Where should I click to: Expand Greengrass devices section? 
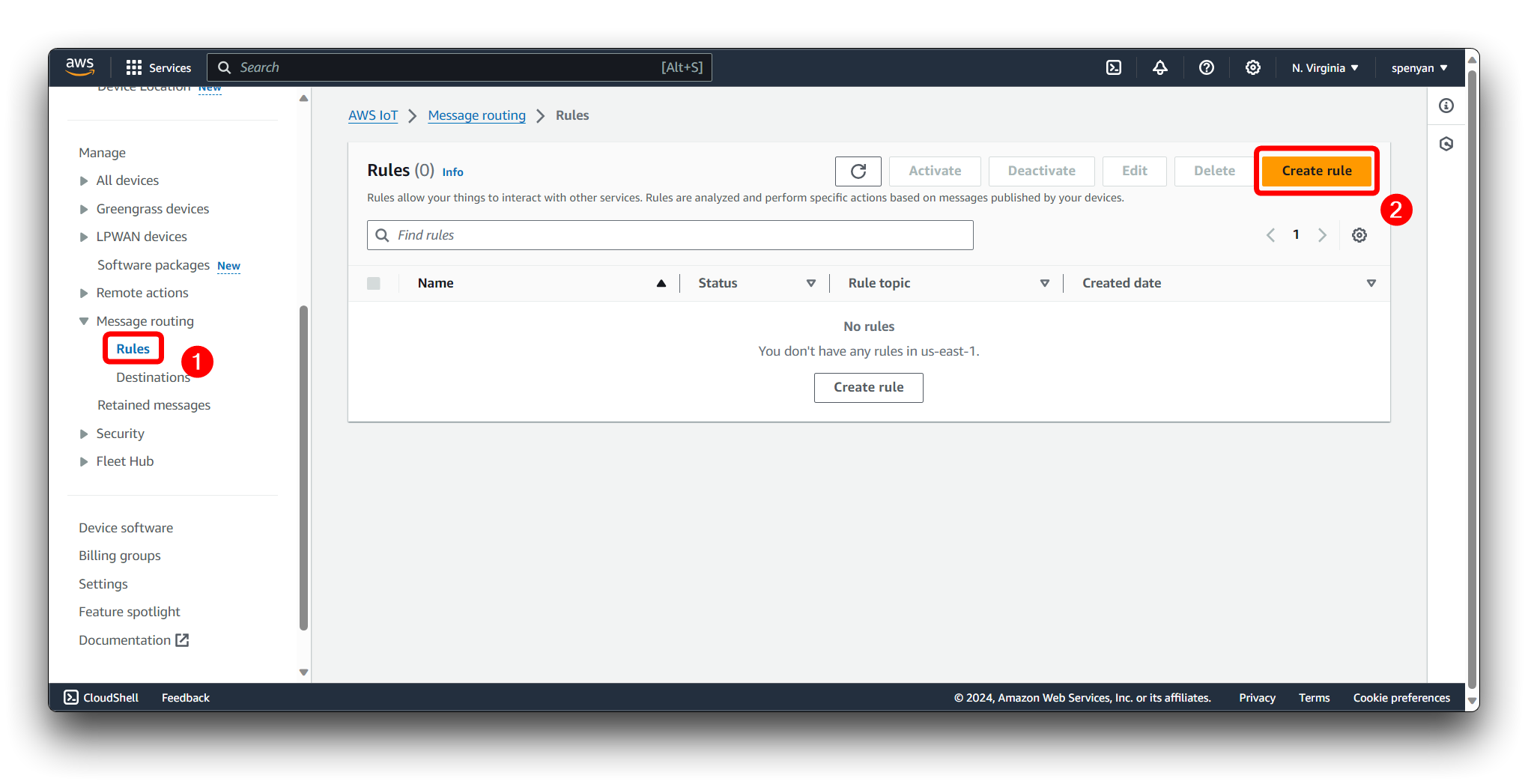point(84,209)
